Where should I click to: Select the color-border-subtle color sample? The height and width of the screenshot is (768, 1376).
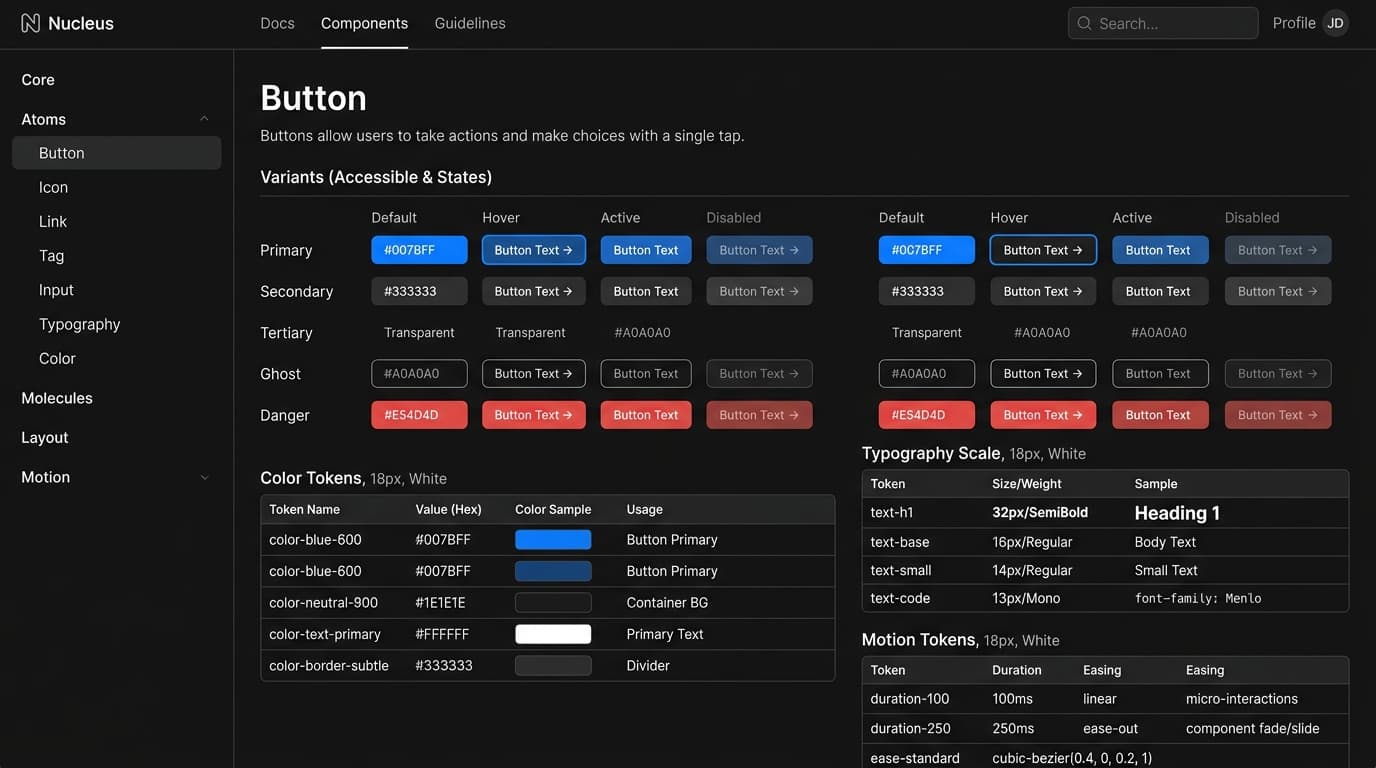(553, 666)
